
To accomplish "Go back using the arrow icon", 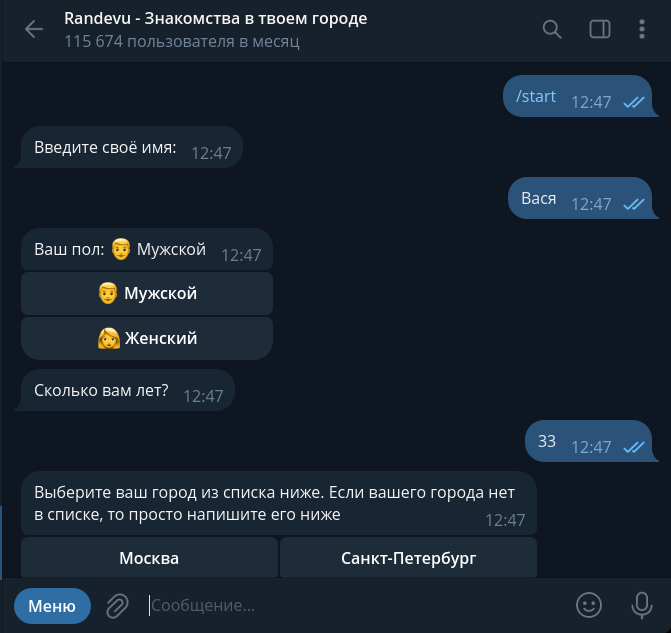I will 34,29.
